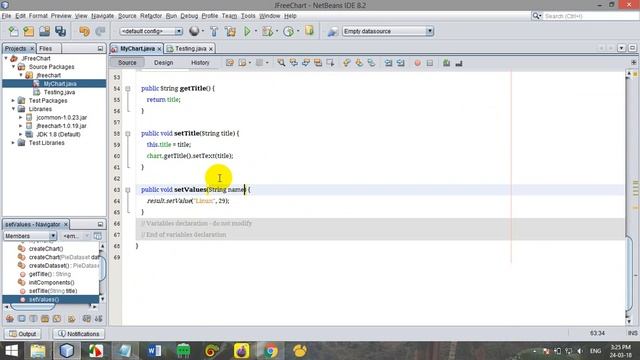Open the Navigate menu

[102, 16]
